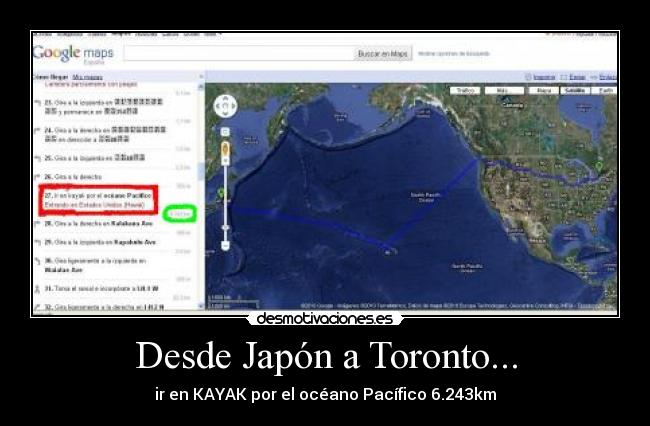Open the 'Mis mapas' link
Image resolution: width=650 pixels, height=426 pixels.
point(87,77)
